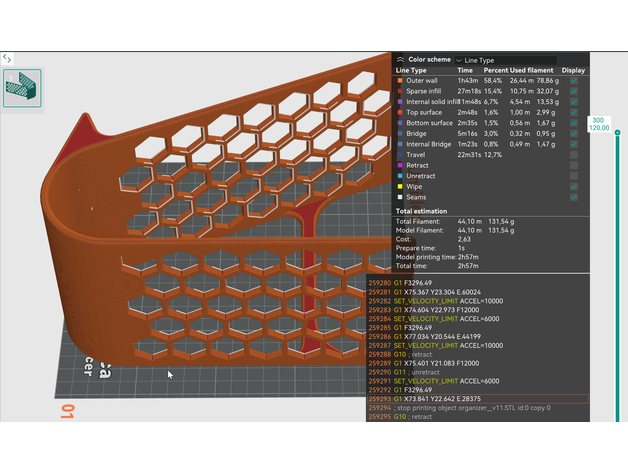The image size is (628, 472).
Task: Click the Sparse infill red color swatch
Action: pyautogui.click(x=399, y=91)
